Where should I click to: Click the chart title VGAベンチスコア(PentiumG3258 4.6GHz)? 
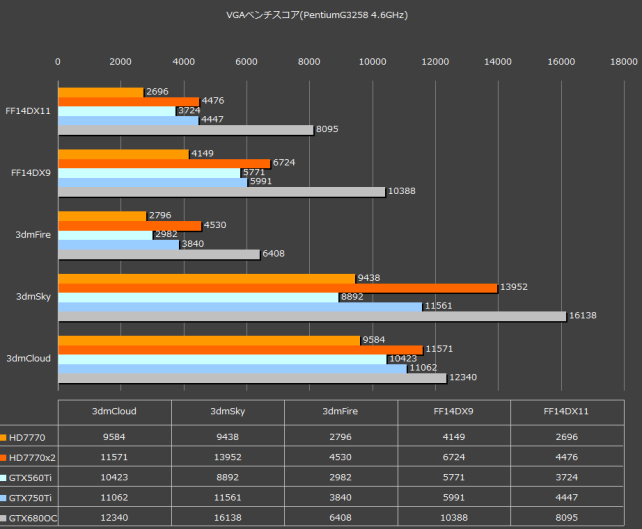tap(317, 15)
